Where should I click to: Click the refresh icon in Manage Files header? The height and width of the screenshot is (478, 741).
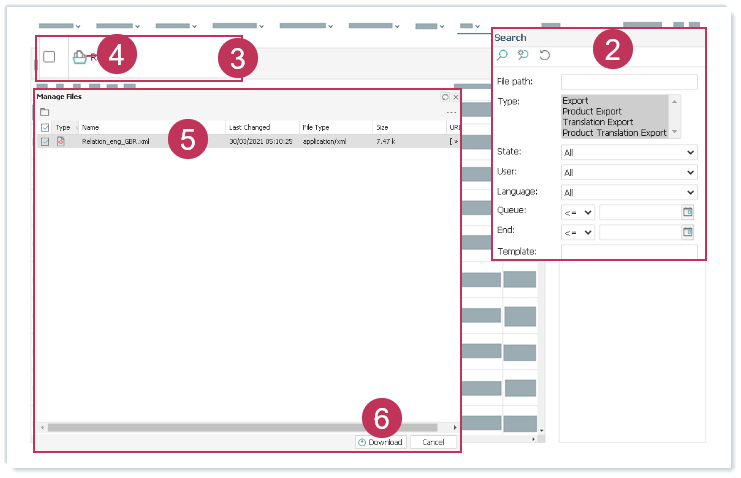[x=446, y=97]
